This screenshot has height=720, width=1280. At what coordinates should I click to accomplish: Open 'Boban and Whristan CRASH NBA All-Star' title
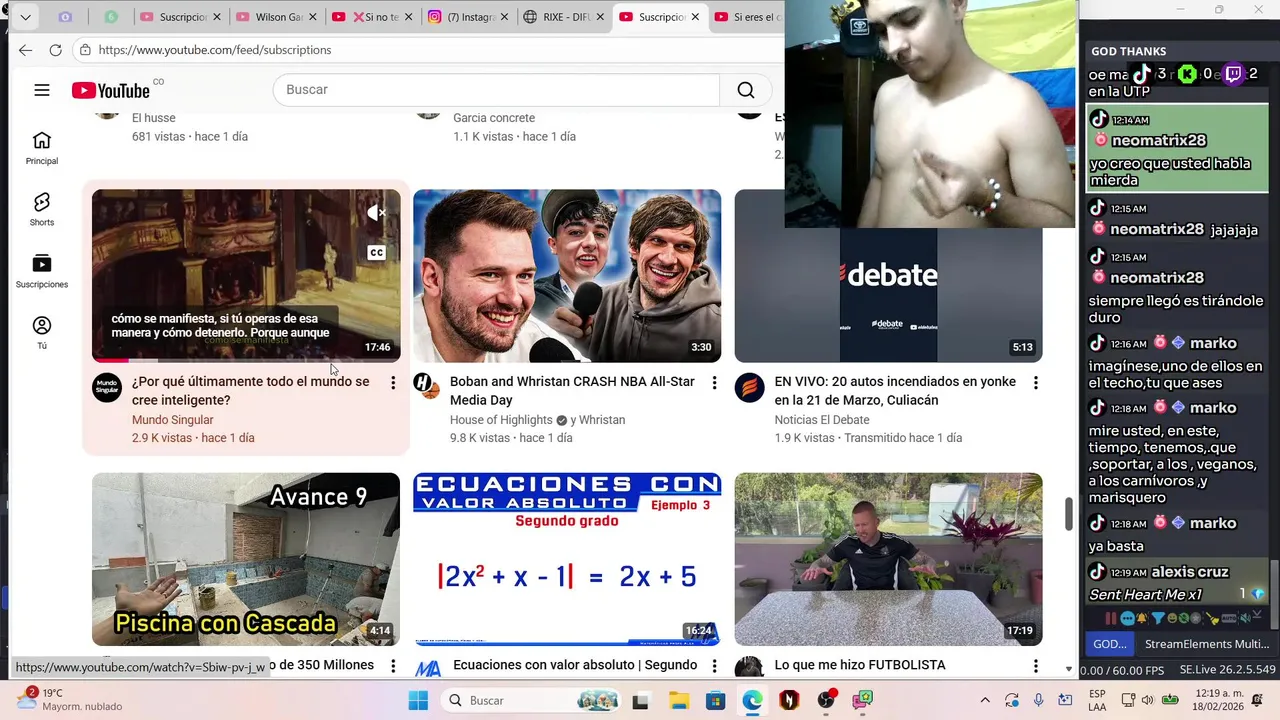(572, 391)
